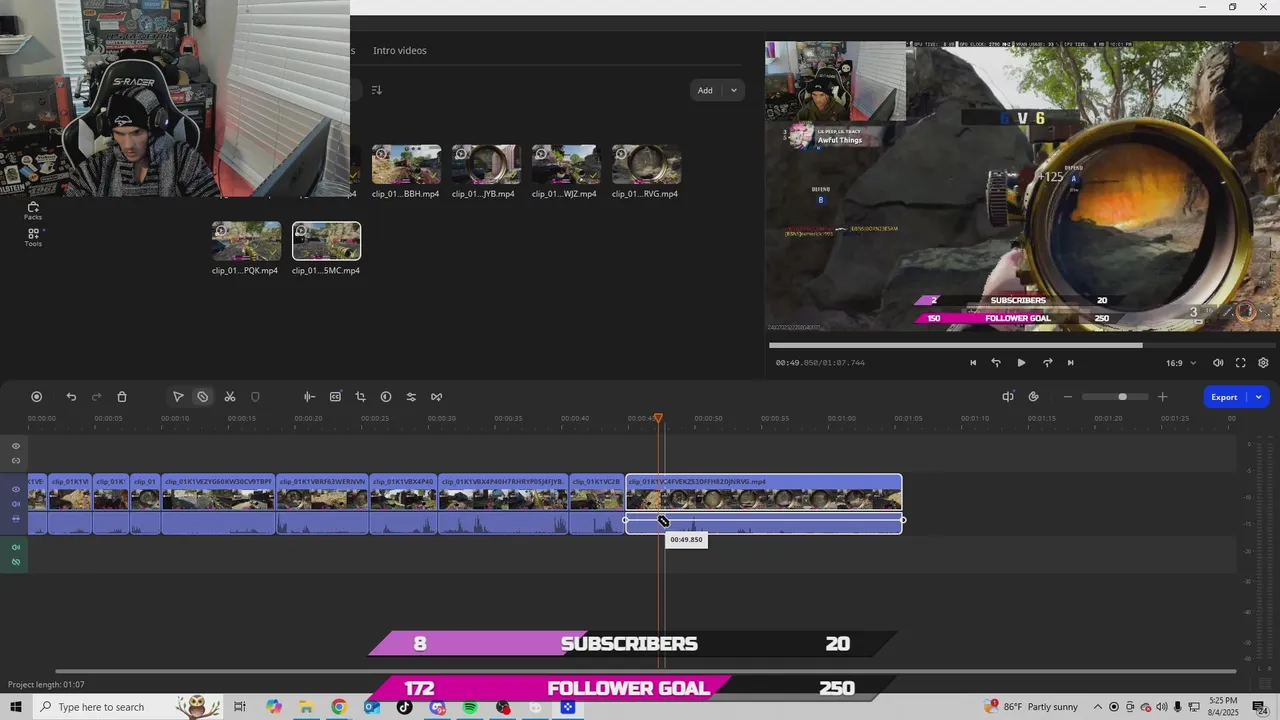Toggle overlay track link icon
This screenshot has height=720, width=1280.
coord(16,461)
